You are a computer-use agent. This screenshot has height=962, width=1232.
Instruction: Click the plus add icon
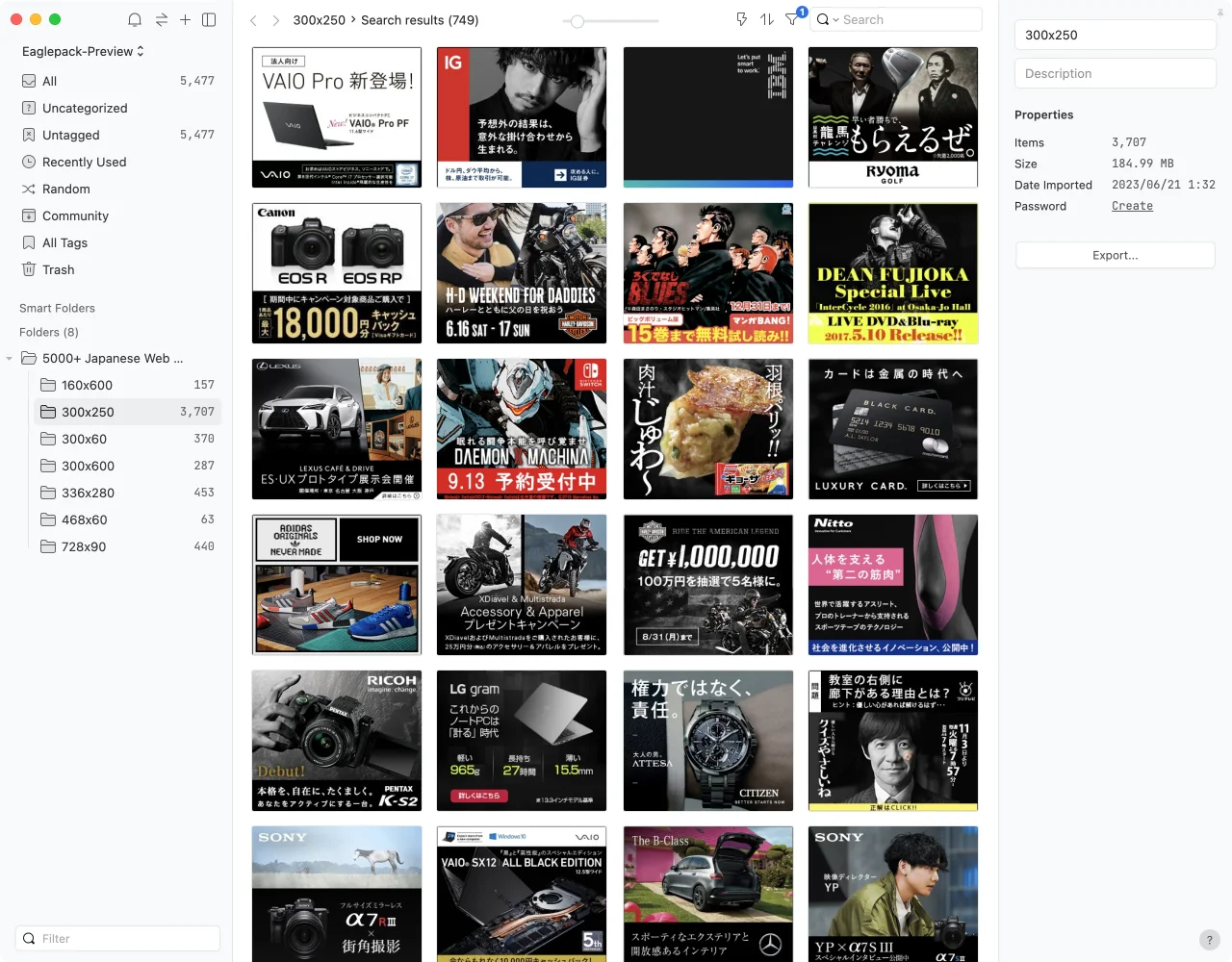pyautogui.click(x=185, y=19)
